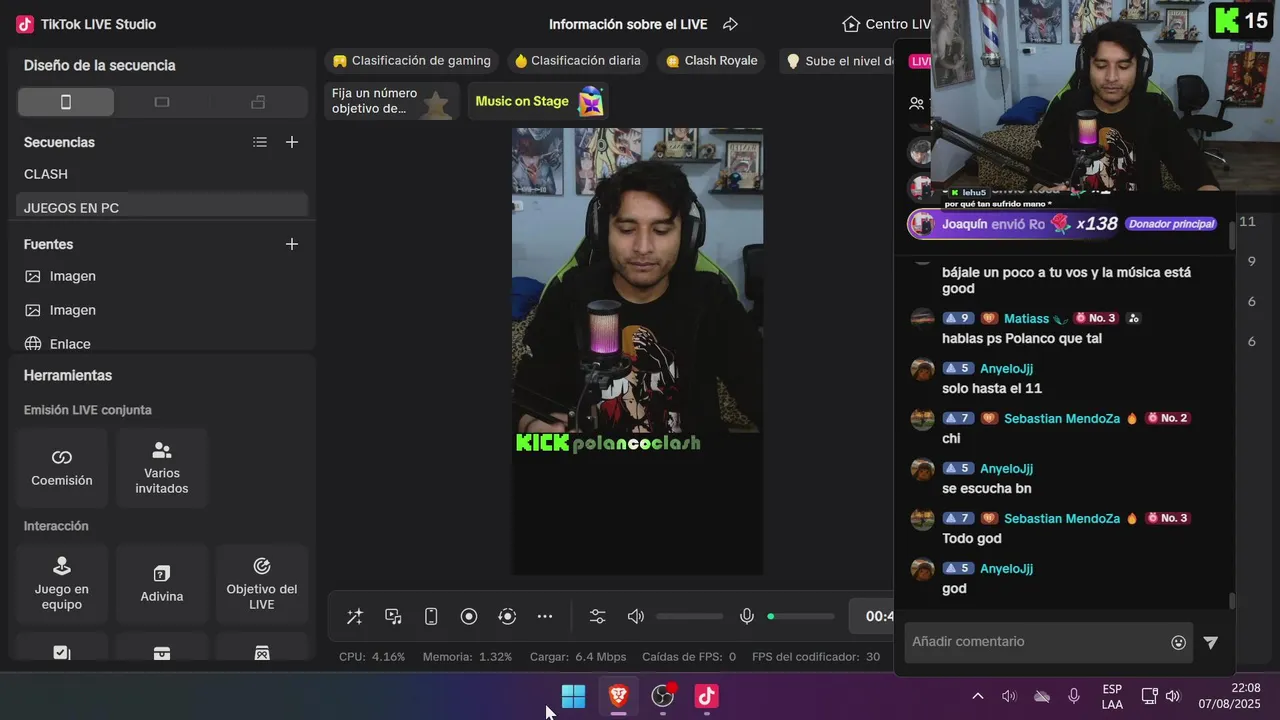Send the comment with arrow icon
This screenshot has width=1280, height=720.
click(1211, 643)
